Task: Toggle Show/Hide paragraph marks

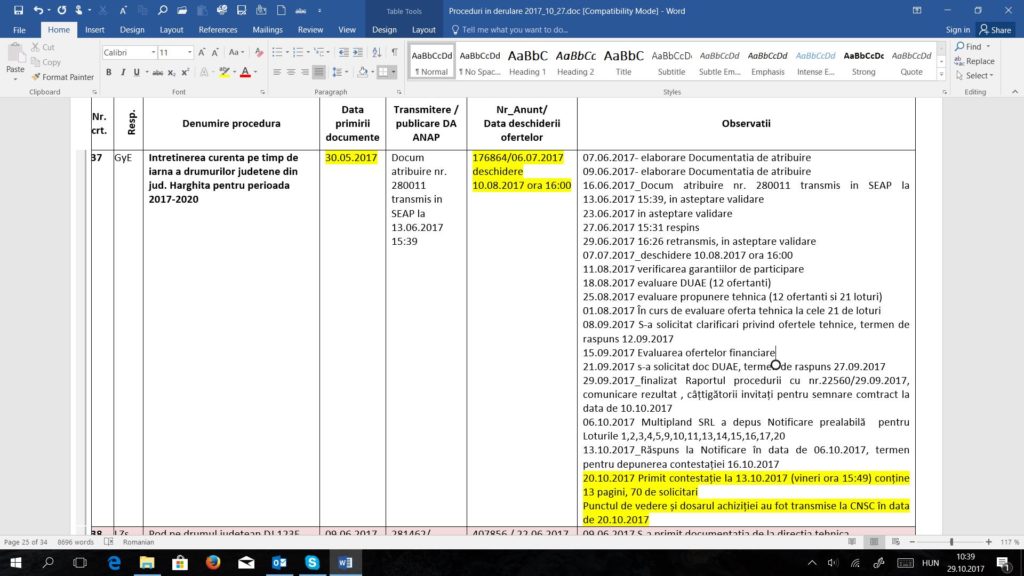Action: click(x=394, y=52)
